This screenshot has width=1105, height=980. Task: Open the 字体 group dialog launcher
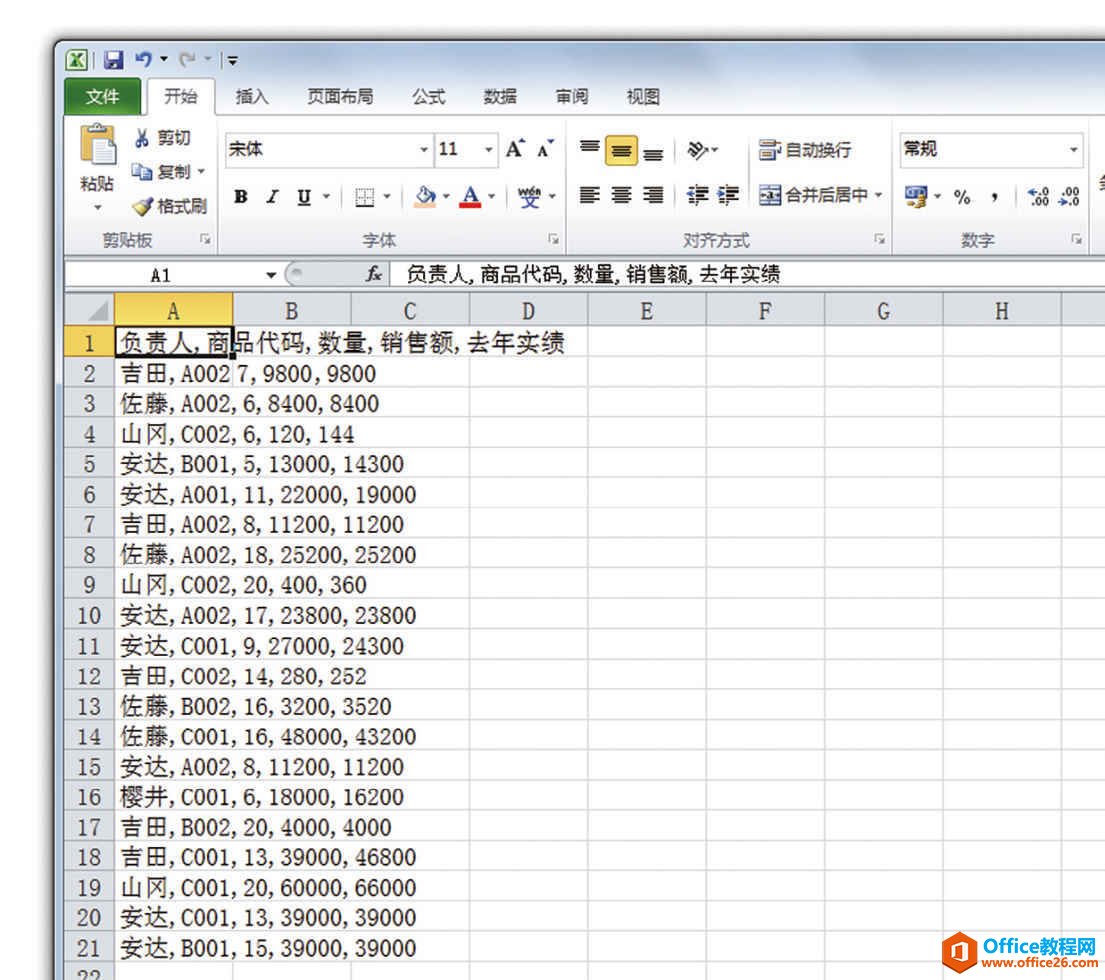[553, 240]
